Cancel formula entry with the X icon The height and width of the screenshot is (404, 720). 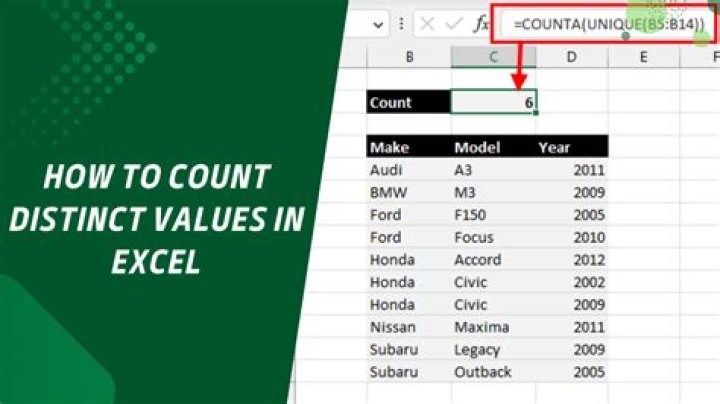tap(427, 24)
